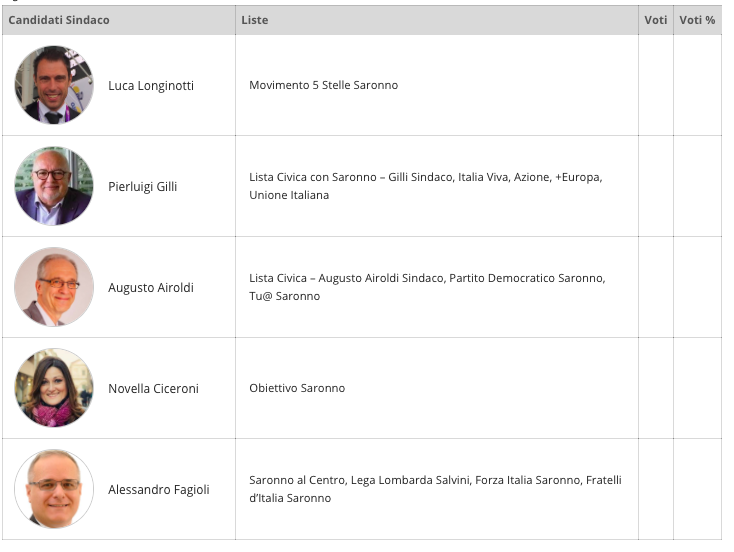Select the Voti column header
Screen dimensions: 734x552
click(655, 20)
